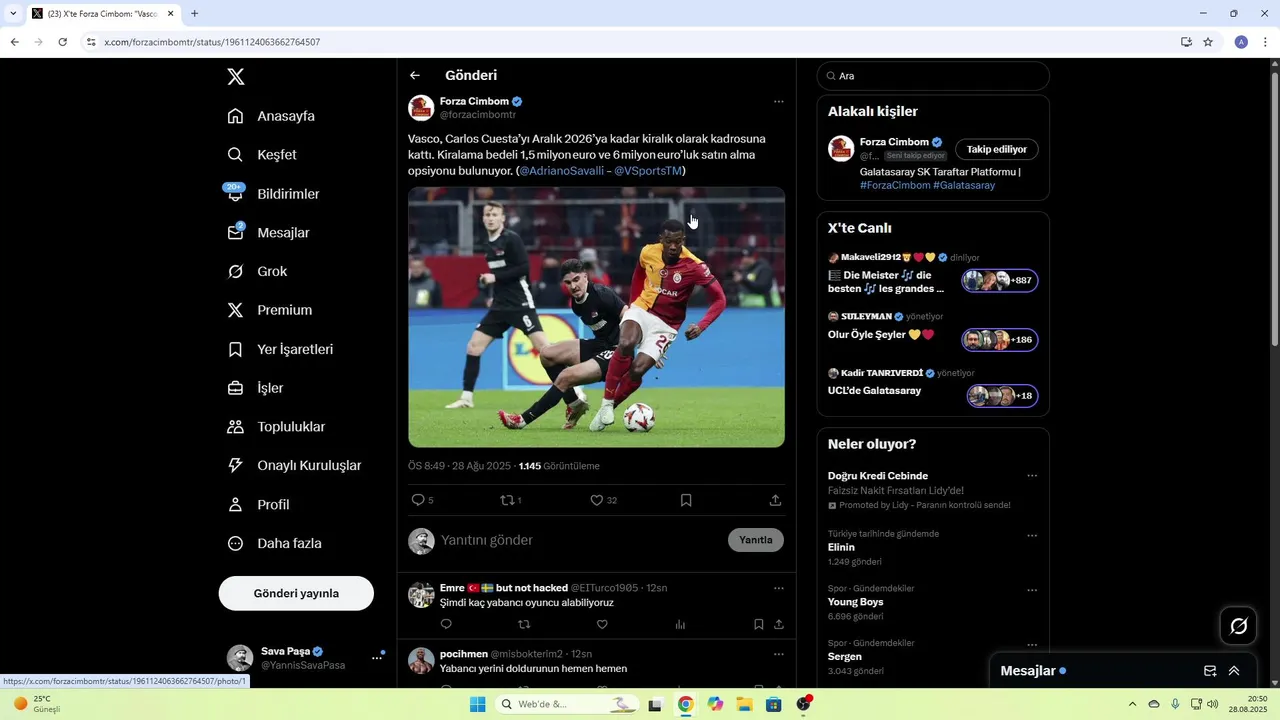Open new browser tab
The height and width of the screenshot is (720, 1280).
[194, 14]
